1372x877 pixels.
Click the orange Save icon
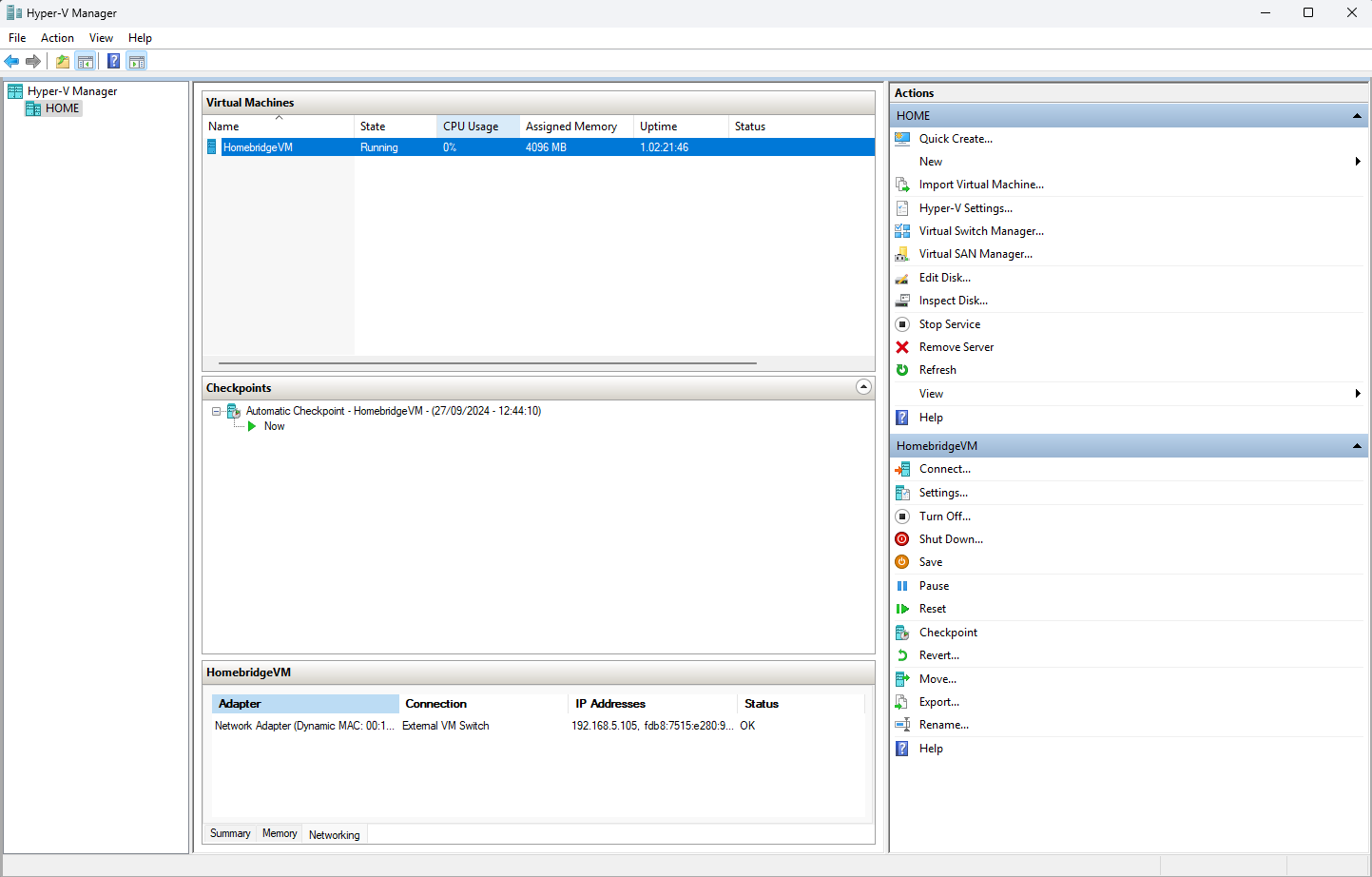click(x=902, y=562)
